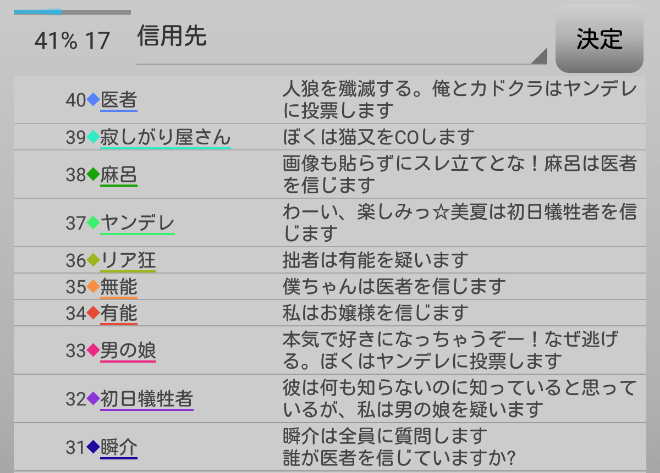The image size is (660, 473).
Task: Select player name 医者 link
Action: tap(118, 100)
